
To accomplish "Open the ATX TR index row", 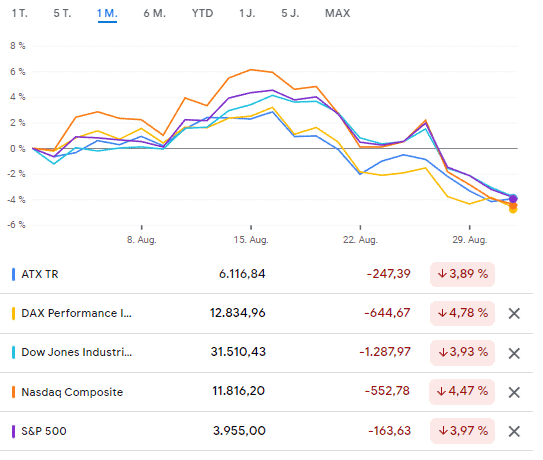I will pyautogui.click(x=266, y=274).
